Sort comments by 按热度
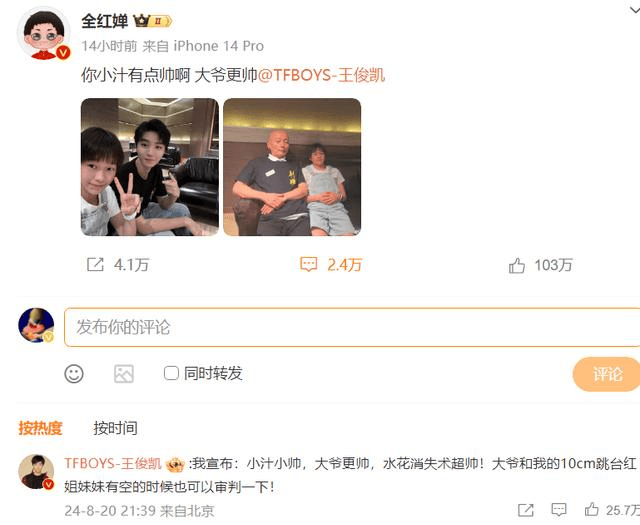Image resolution: width=640 pixels, height=525 pixels. click(x=40, y=428)
